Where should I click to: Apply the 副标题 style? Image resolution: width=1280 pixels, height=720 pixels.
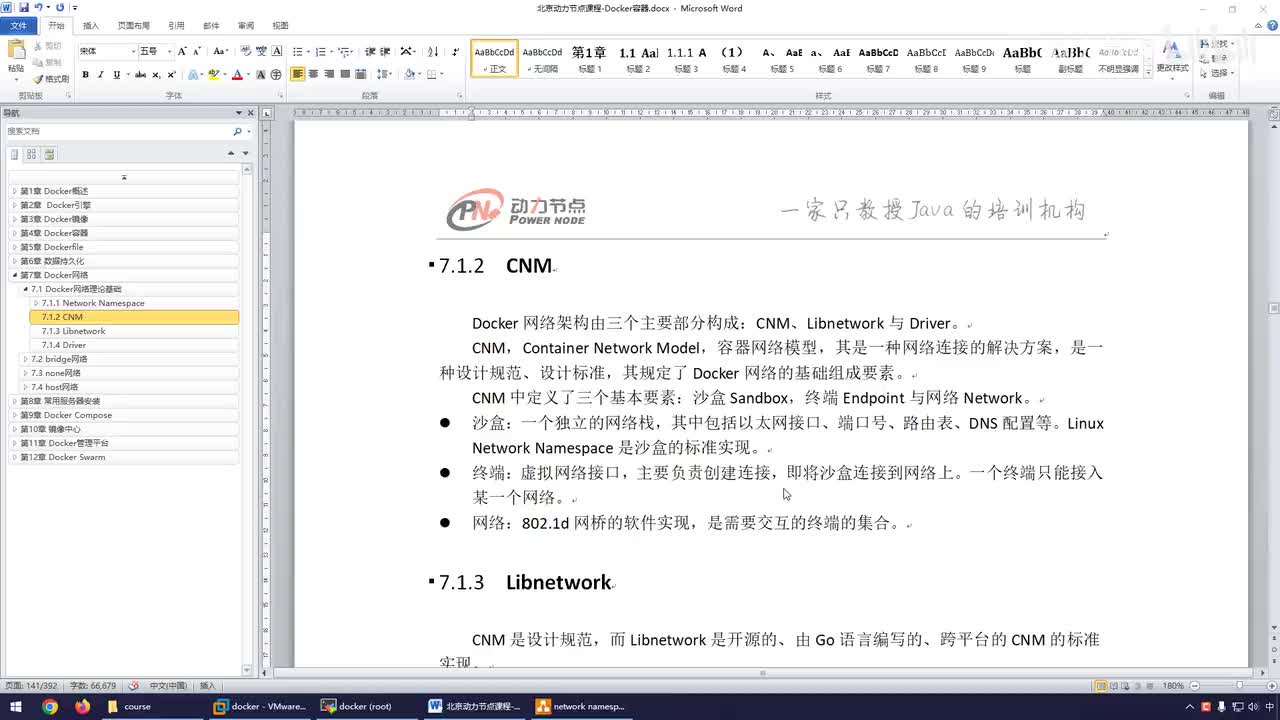[1070, 59]
